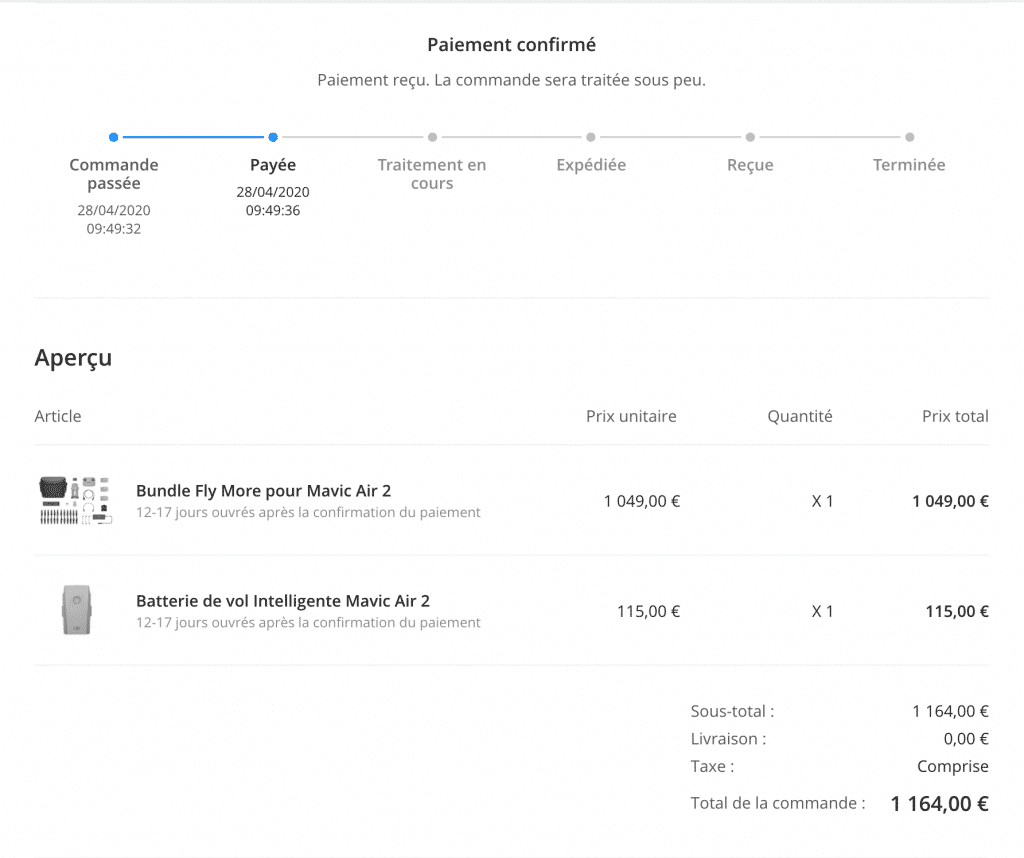Click the shipping amount '0,00 €'
The image size is (1024, 858).
pyautogui.click(x=966, y=739)
